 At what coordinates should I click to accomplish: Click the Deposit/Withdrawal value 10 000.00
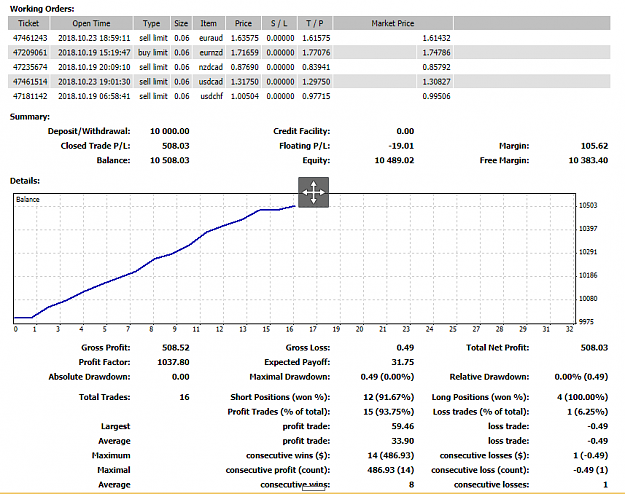click(x=169, y=131)
